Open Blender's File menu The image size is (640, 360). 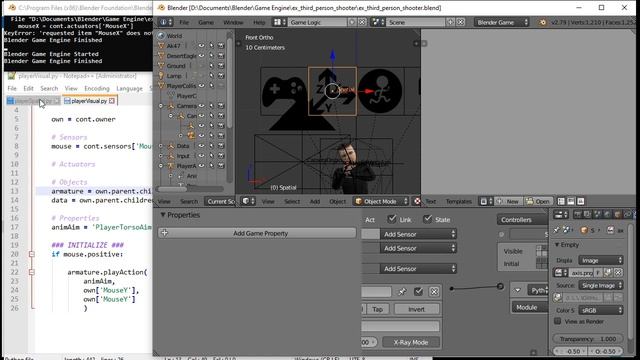point(184,22)
